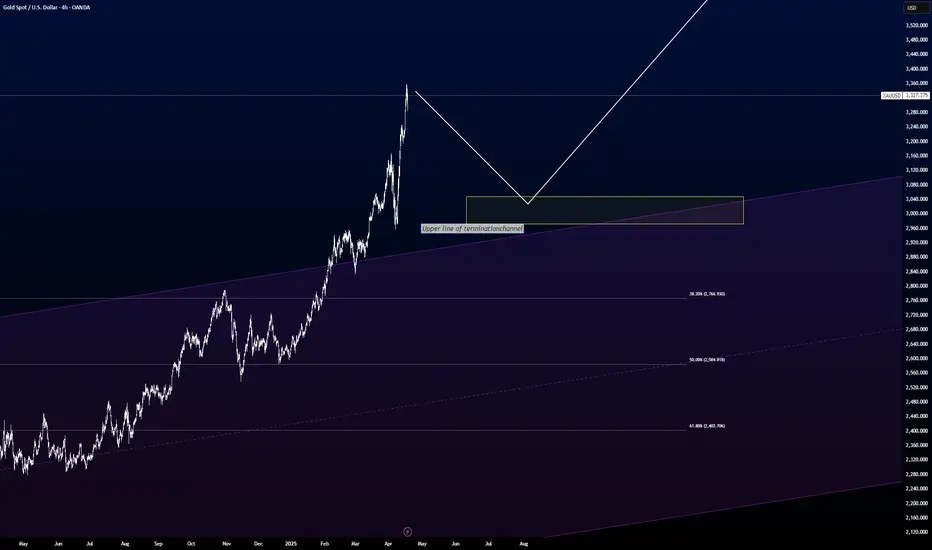932x550 pixels.
Task: Select the yellow target zone rectangle drawing
Action: click(604, 210)
